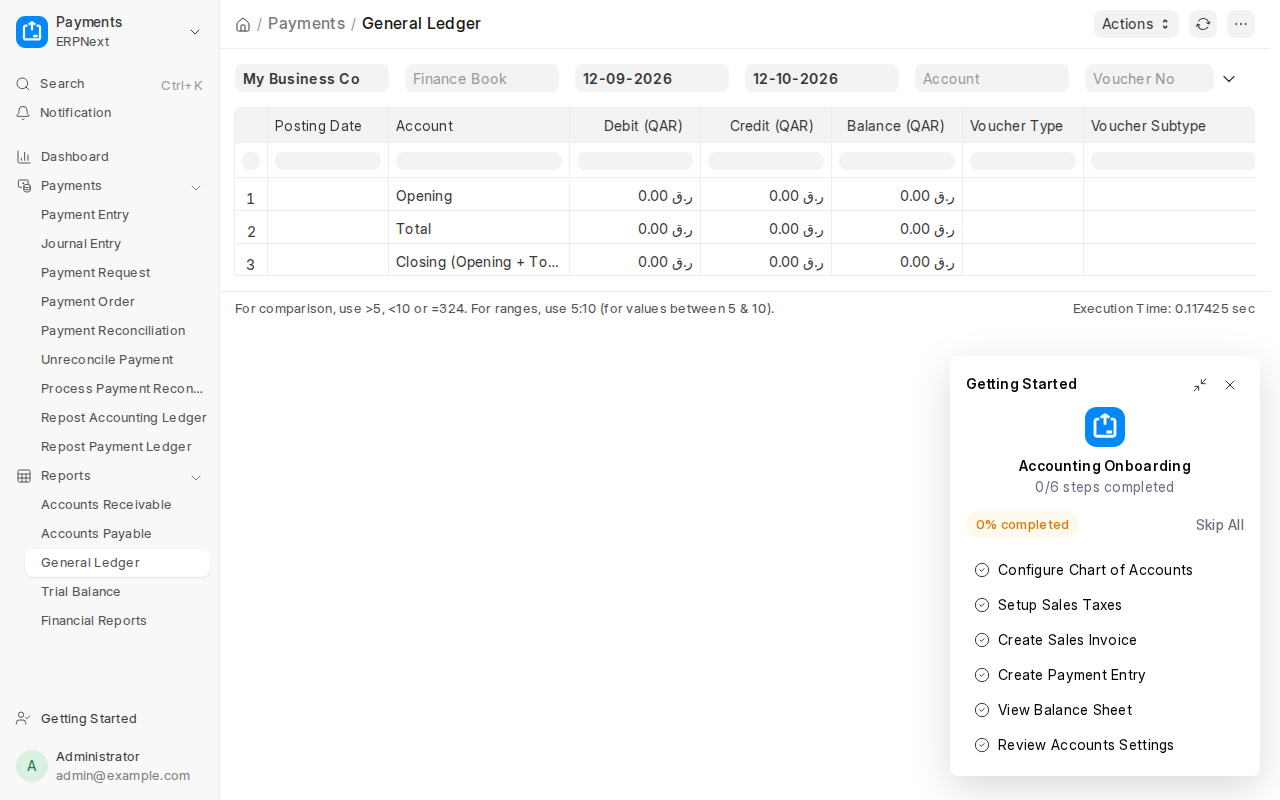Viewport: 1280px width, 800px height.
Task: Expand more filters chevron
Action: (x=1229, y=79)
